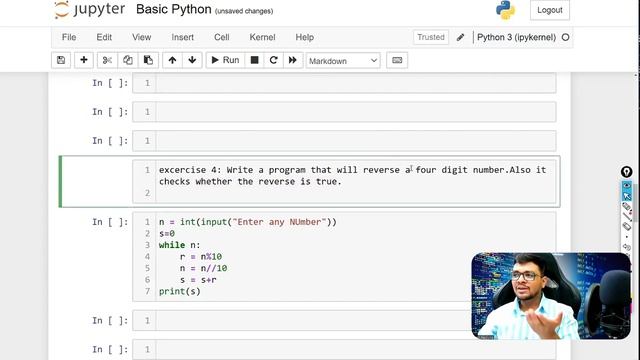640x360 pixels.
Task: Restart kernel and run all cells icon
Action: [x=293, y=60]
